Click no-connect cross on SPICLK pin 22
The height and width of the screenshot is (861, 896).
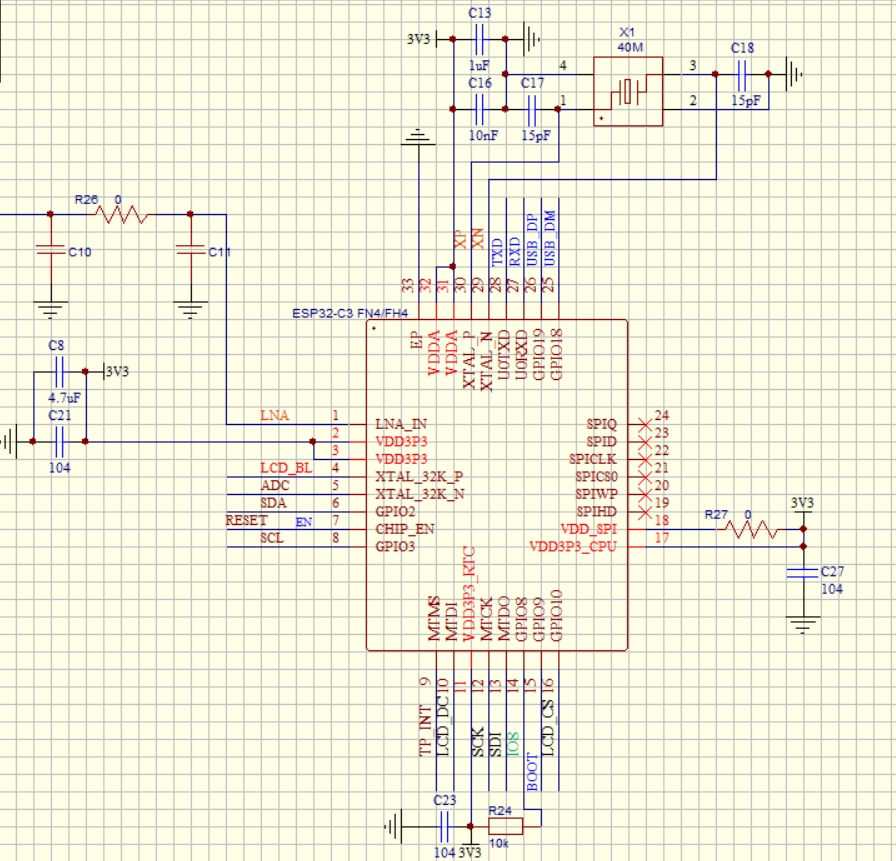click(x=645, y=459)
